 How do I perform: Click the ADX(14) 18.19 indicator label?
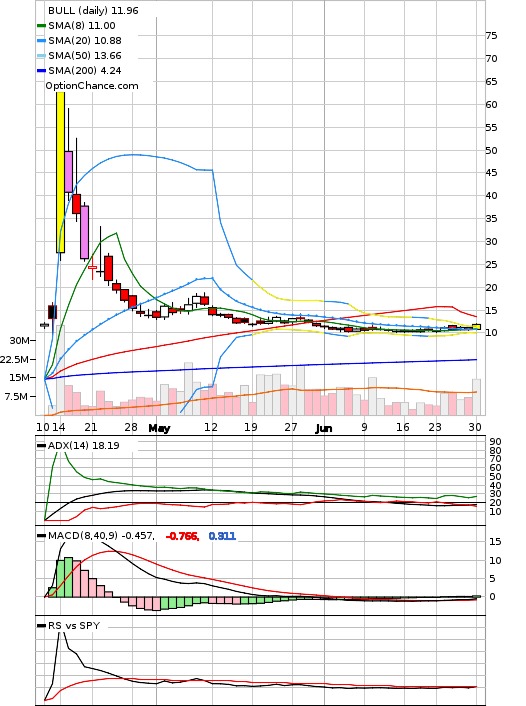pyautogui.click(x=83, y=446)
